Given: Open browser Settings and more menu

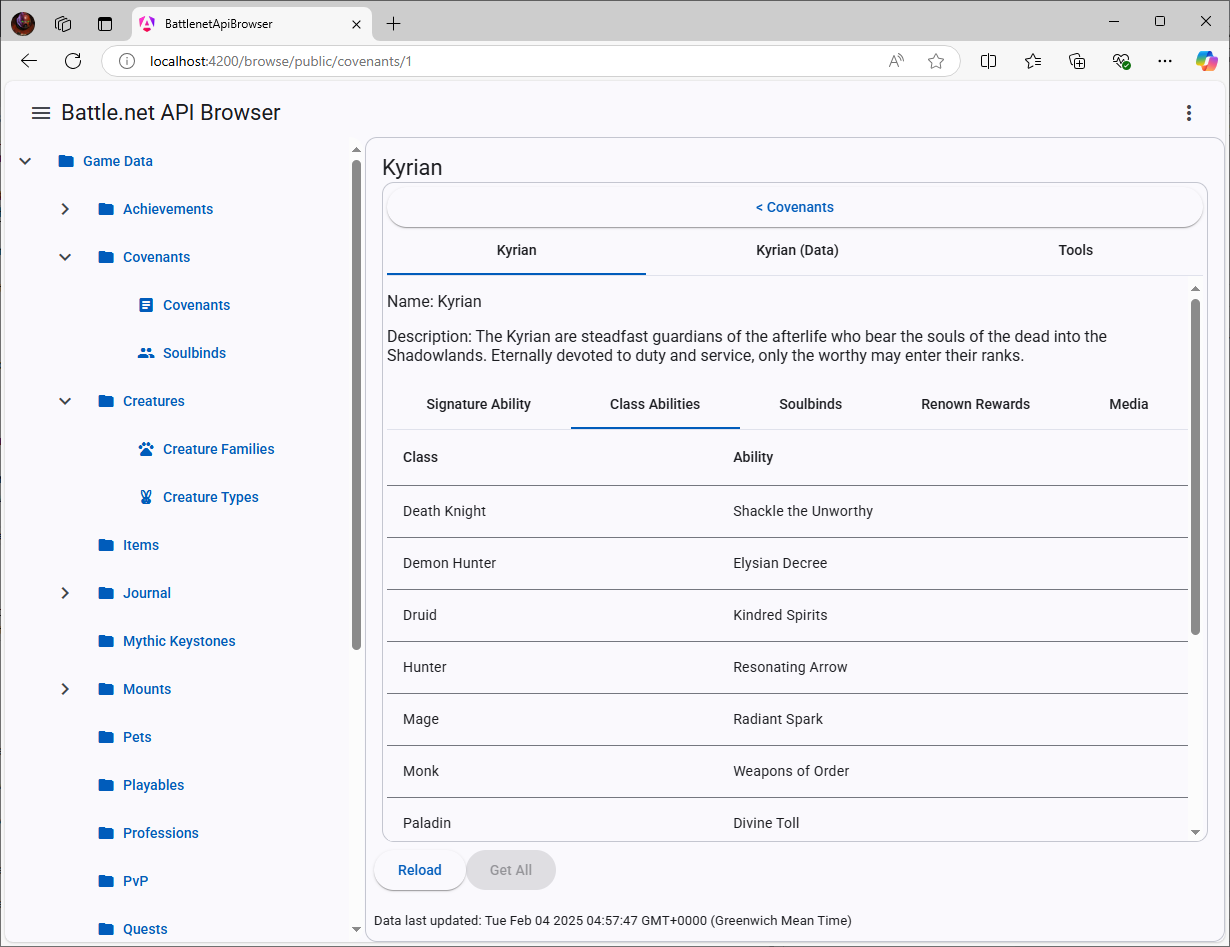Looking at the screenshot, I should (x=1164, y=61).
